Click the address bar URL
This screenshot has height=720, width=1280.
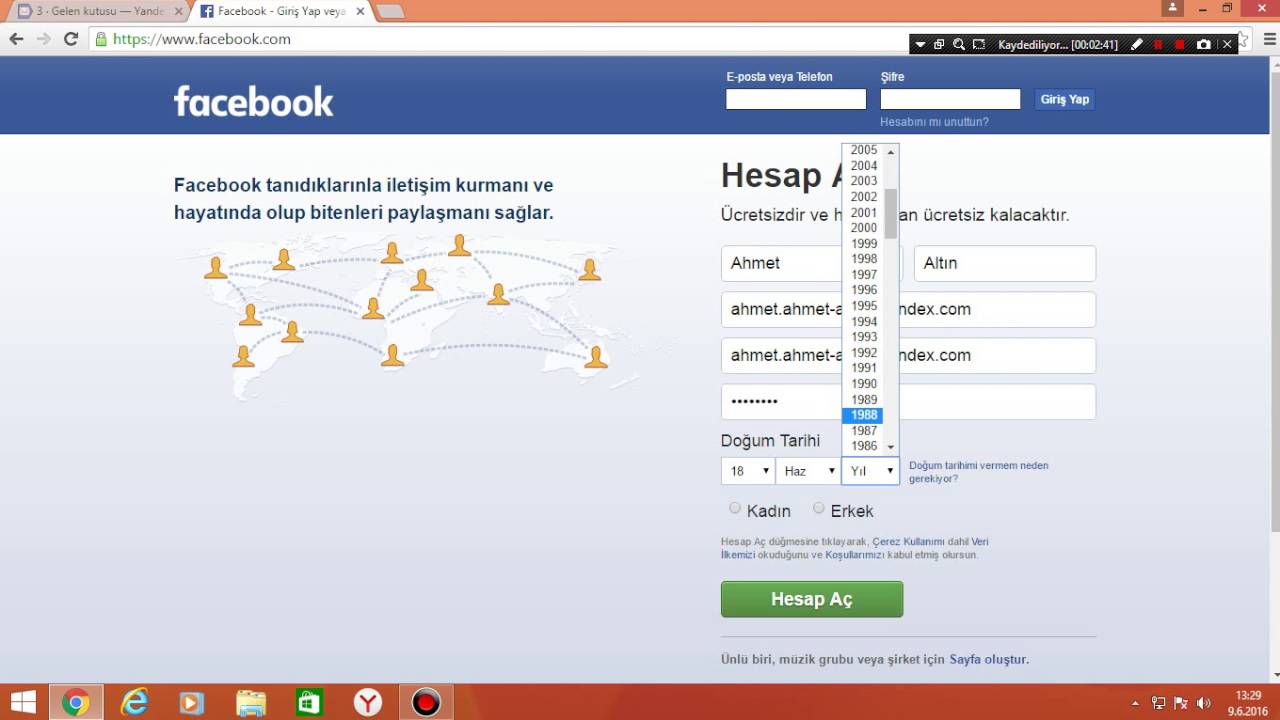pyautogui.click(x=202, y=39)
